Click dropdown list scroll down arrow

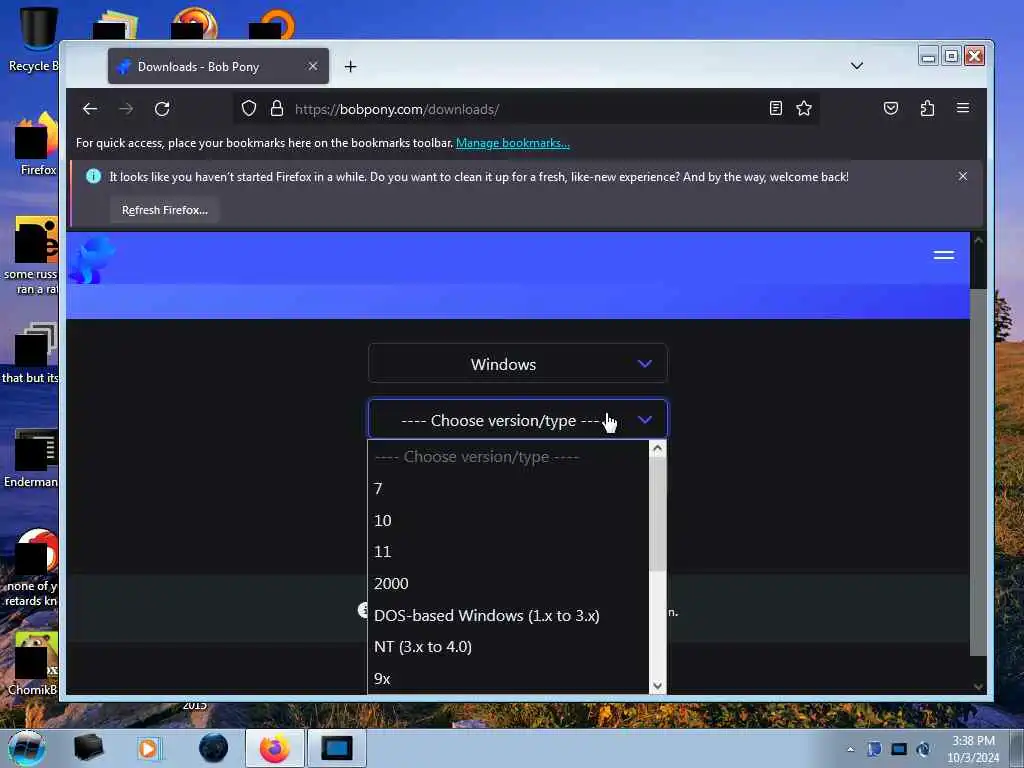(658, 686)
